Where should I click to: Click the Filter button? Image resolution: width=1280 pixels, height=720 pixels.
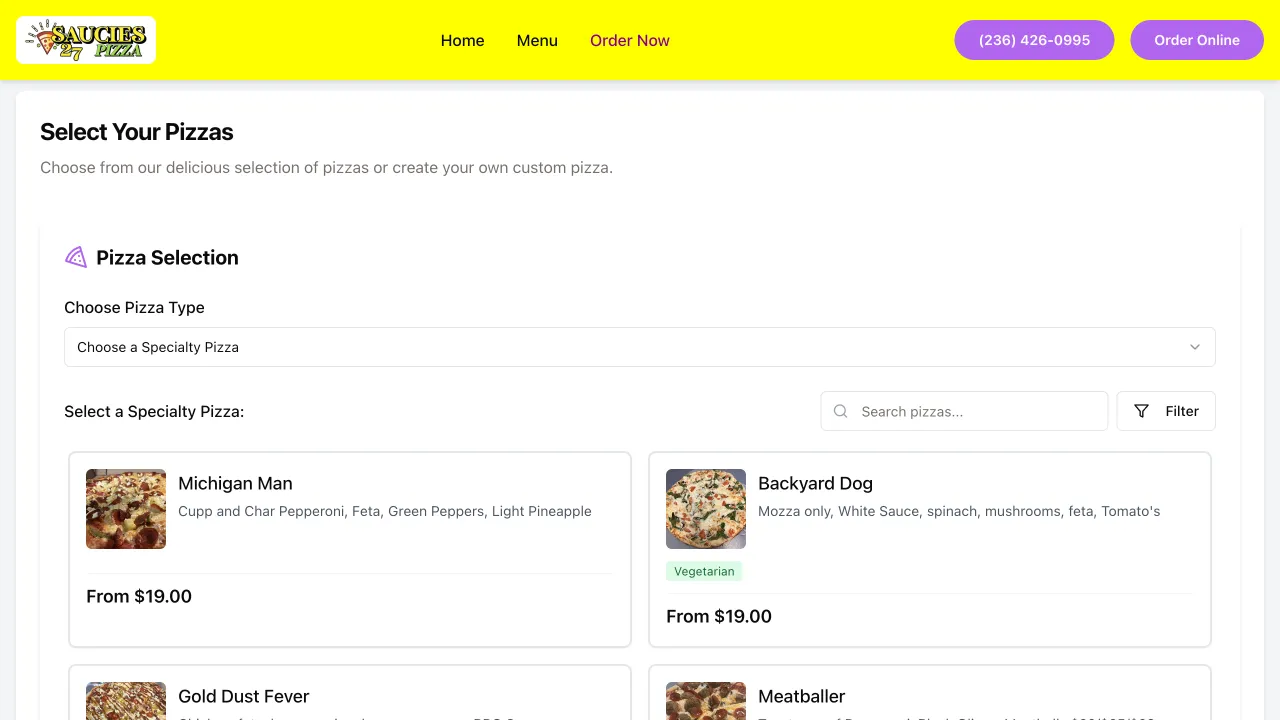[x=1166, y=411]
